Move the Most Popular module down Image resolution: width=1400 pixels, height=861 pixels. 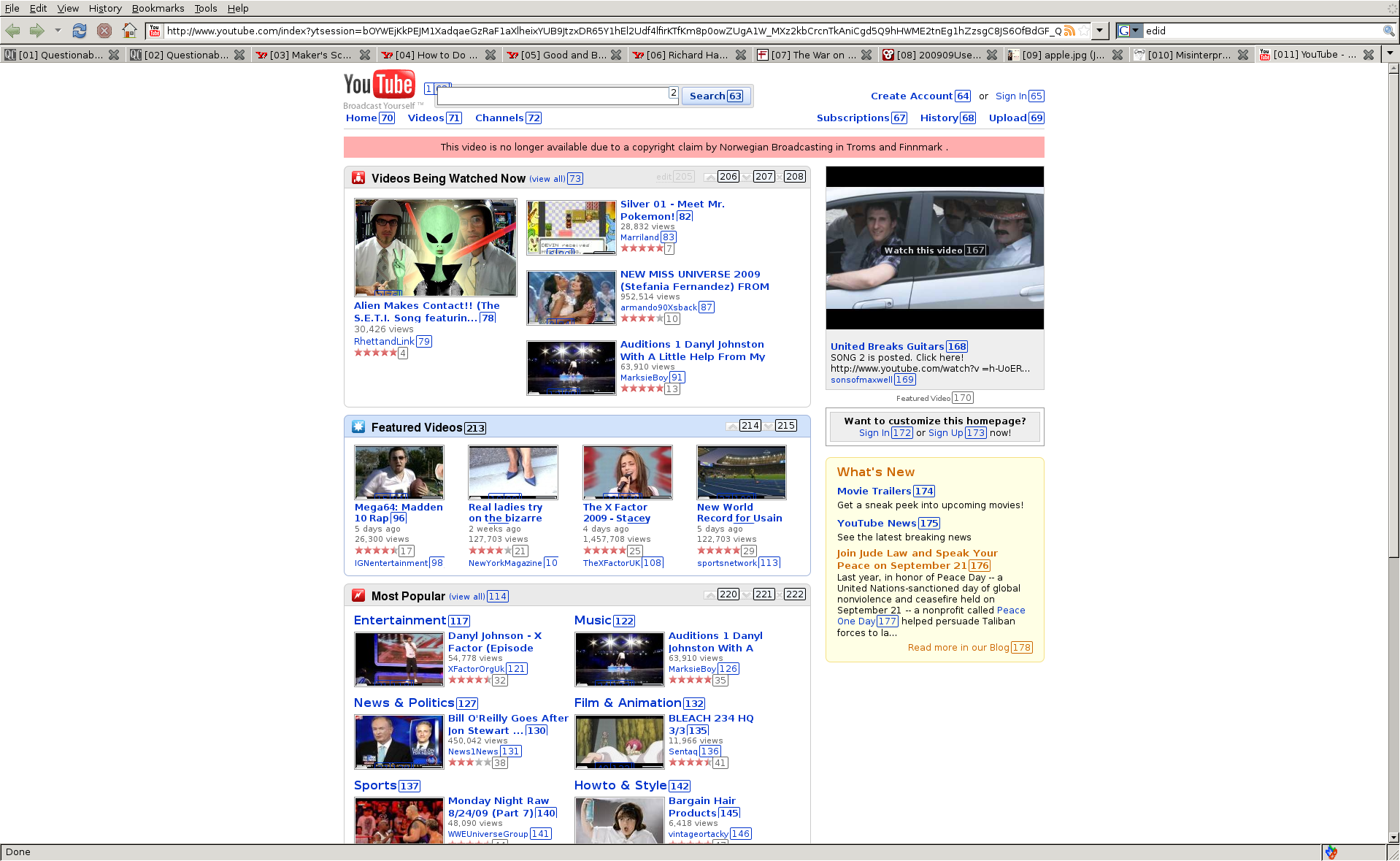pyautogui.click(x=747, y=594)
